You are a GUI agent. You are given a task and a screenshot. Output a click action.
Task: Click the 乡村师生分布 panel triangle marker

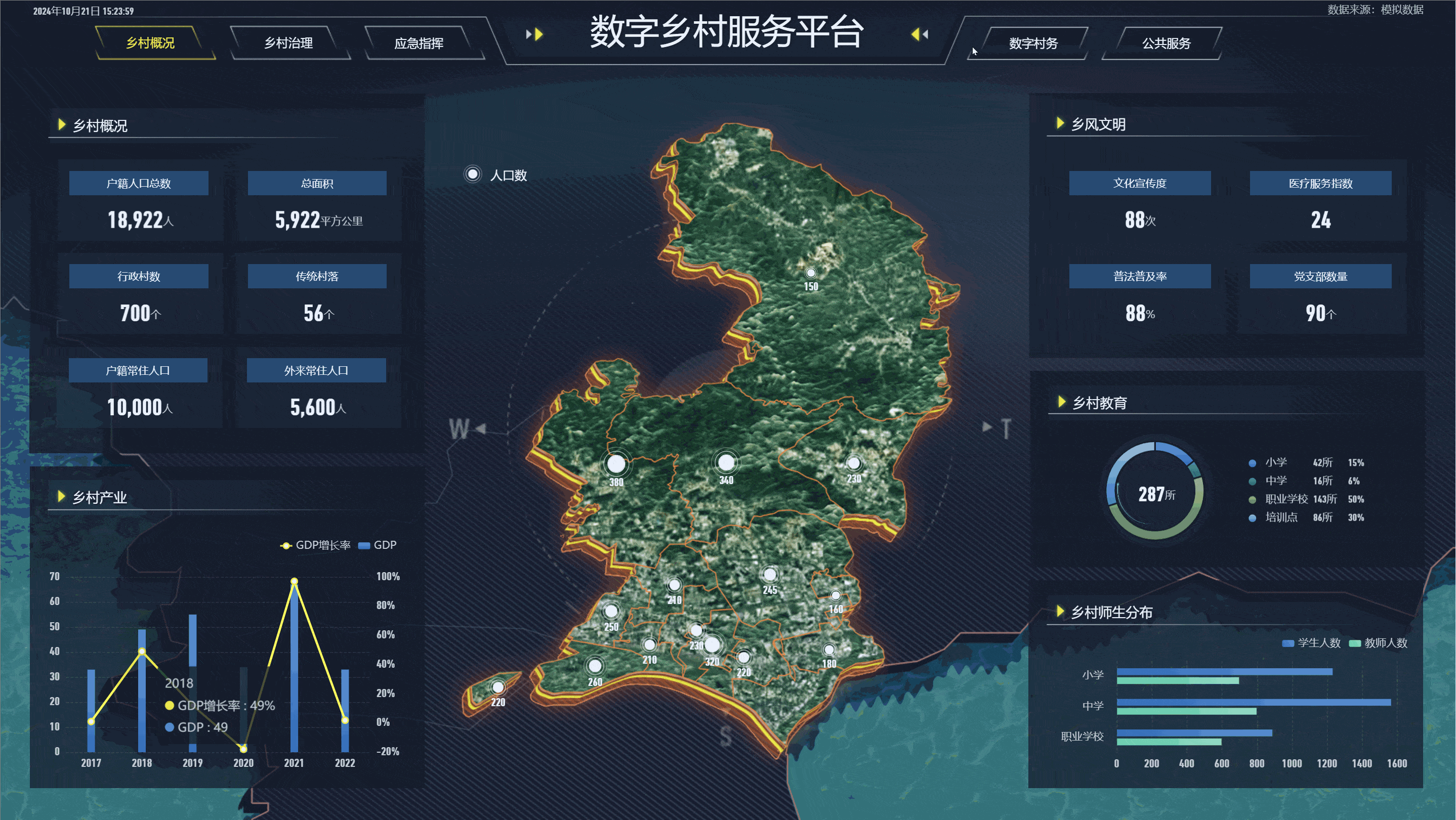pyautogui.click(x=1060, y=612)
